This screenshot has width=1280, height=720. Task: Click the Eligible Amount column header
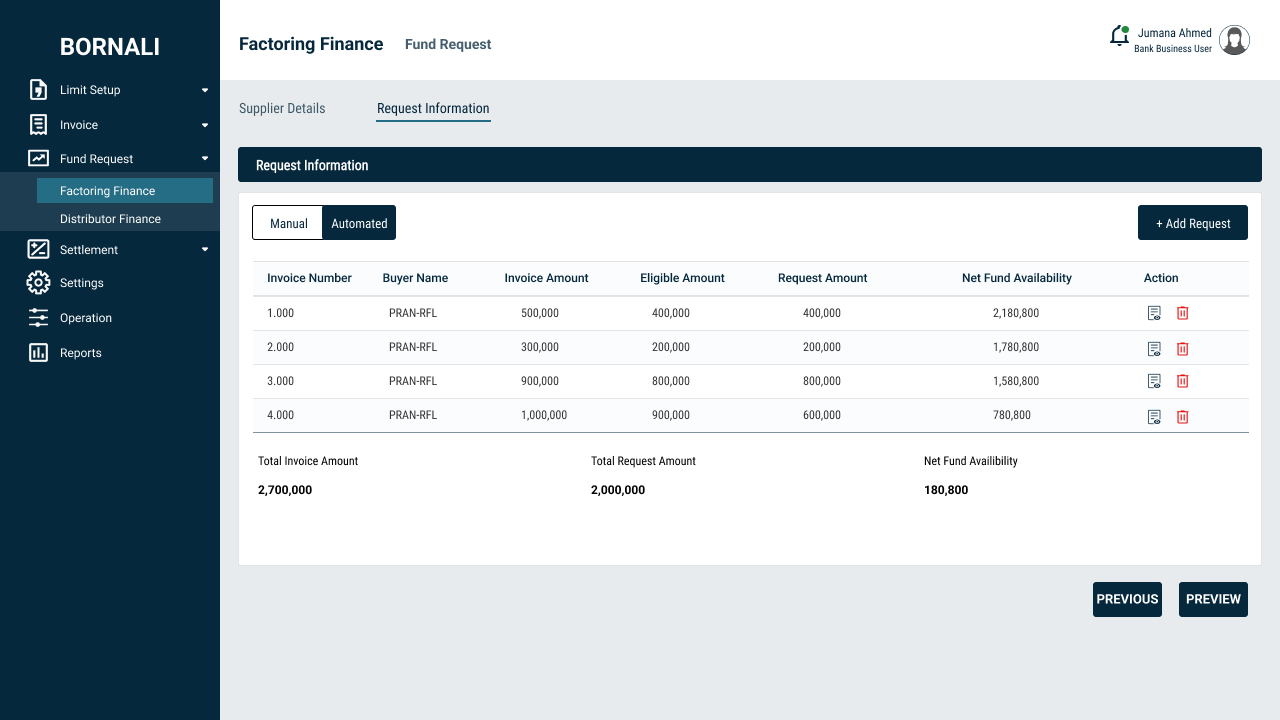click(x=682, y=278)
